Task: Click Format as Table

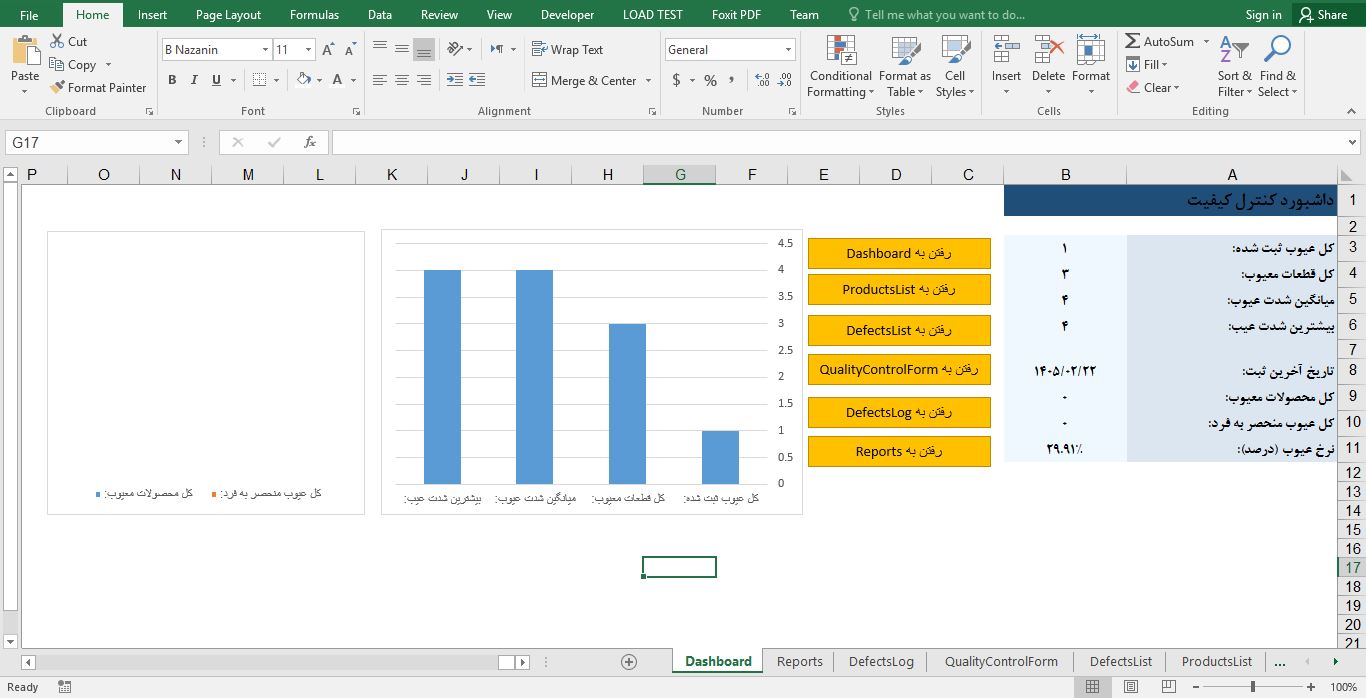Action: click(x=905, y=66)
